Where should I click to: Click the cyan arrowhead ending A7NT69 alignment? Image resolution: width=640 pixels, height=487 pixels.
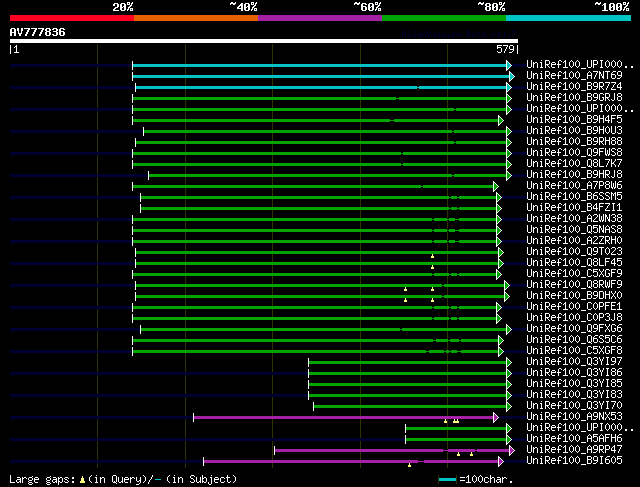tap(512, 76)
